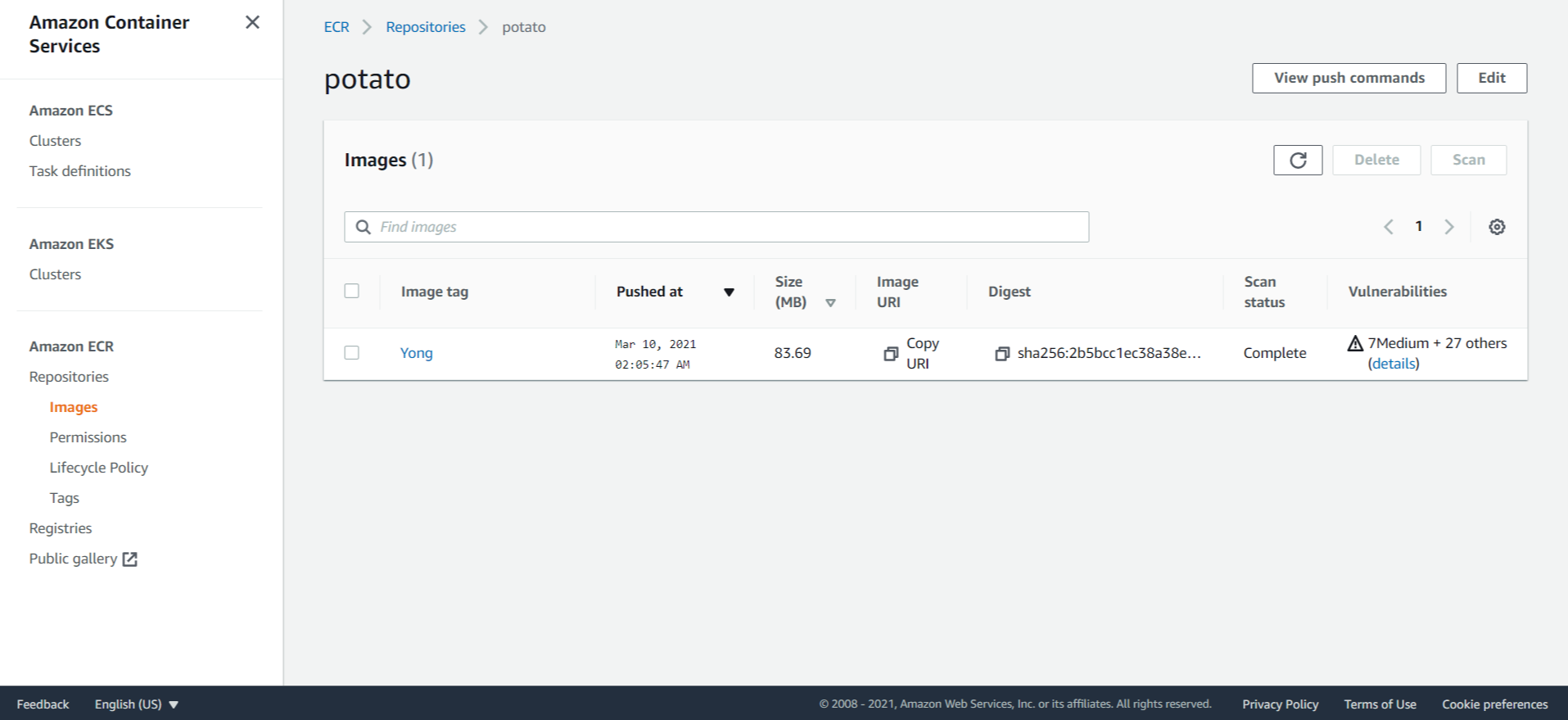Click Digest column header
Viewport: 1568px width, 720px height.
(x=1009, y=292)
